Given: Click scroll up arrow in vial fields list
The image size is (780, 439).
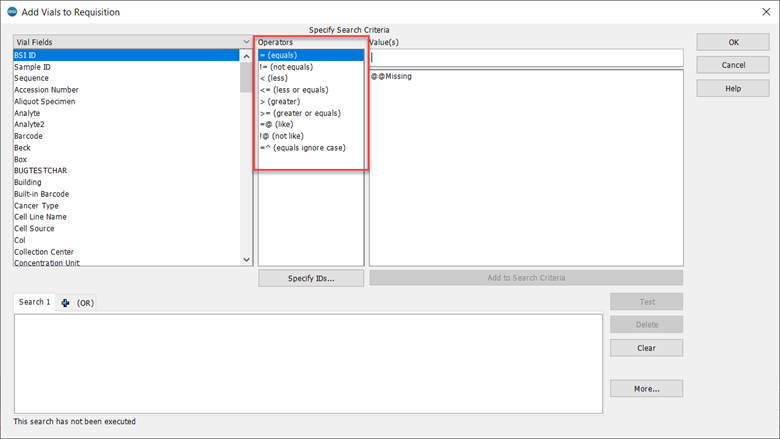Looking at the screenshot, I should (246, 56).
